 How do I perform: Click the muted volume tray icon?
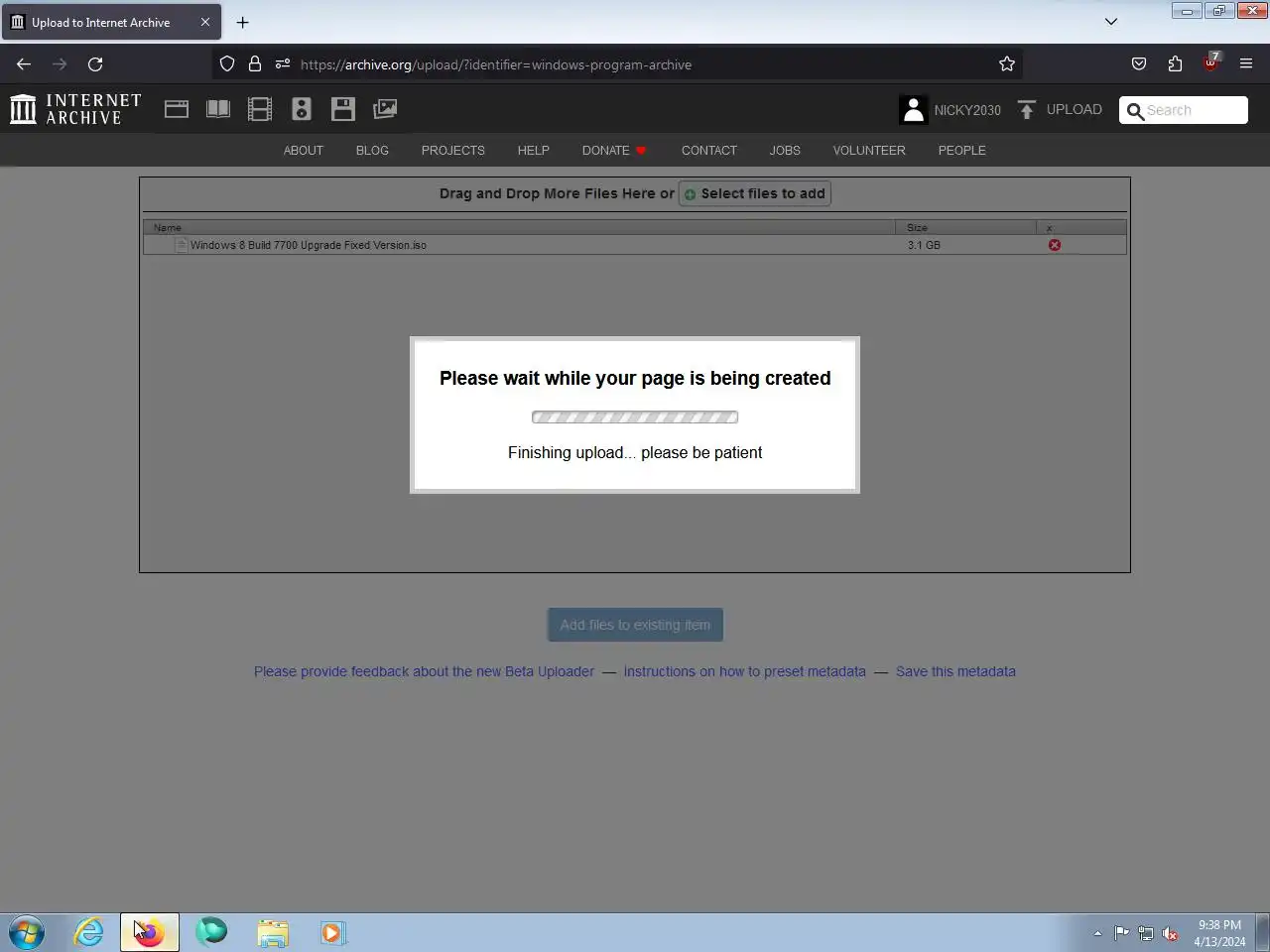coord(1171,933)
